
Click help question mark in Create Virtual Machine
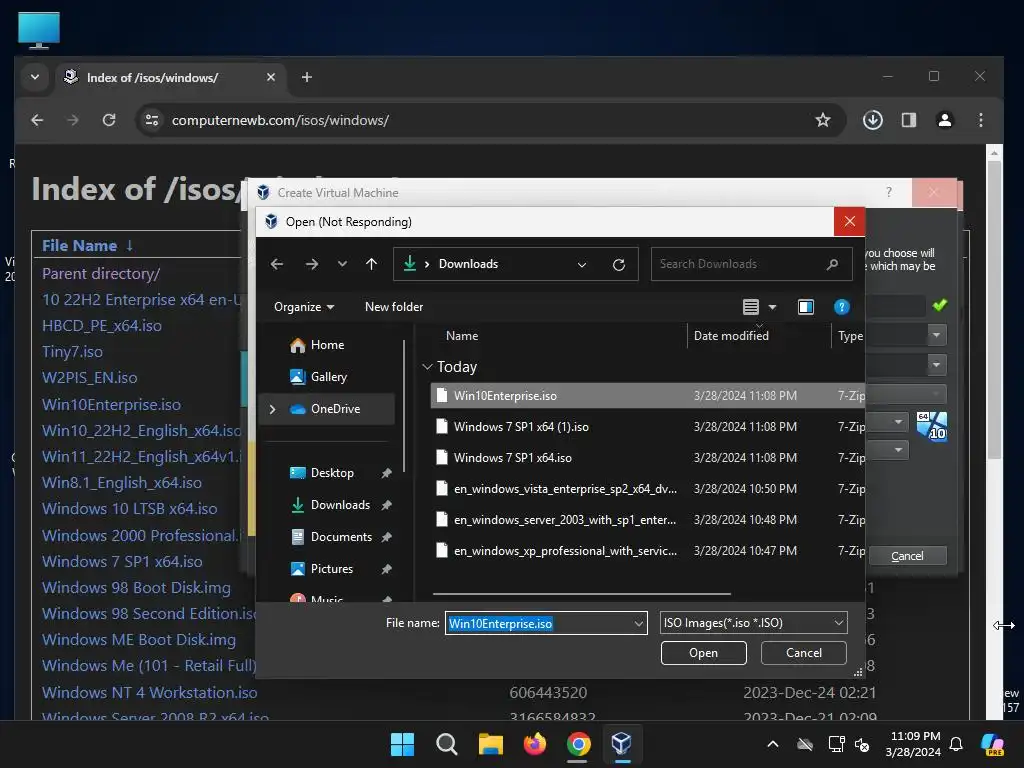[x=889, y=192]
